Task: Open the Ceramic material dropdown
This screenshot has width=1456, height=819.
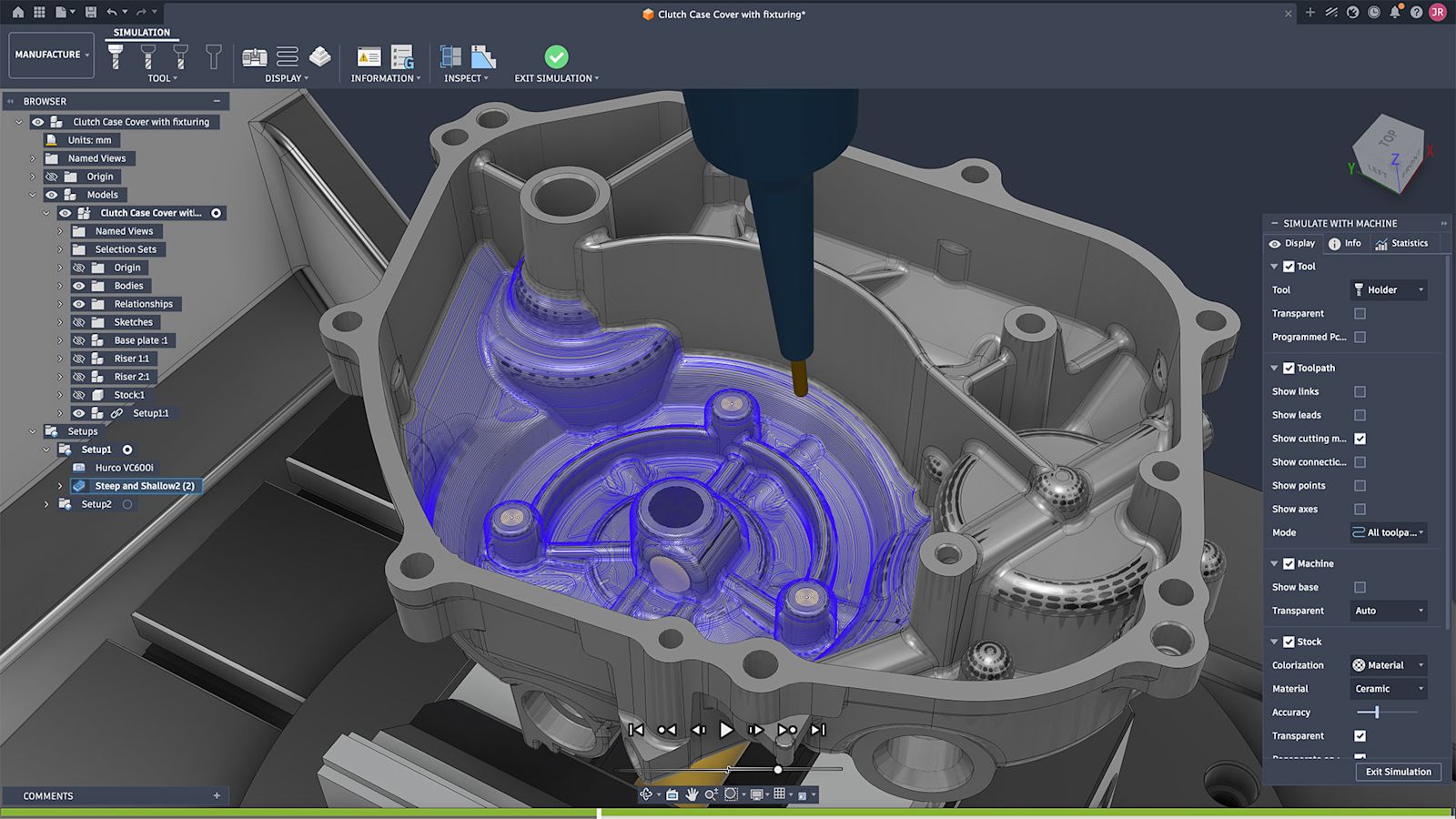Action: pos(1390,690)
